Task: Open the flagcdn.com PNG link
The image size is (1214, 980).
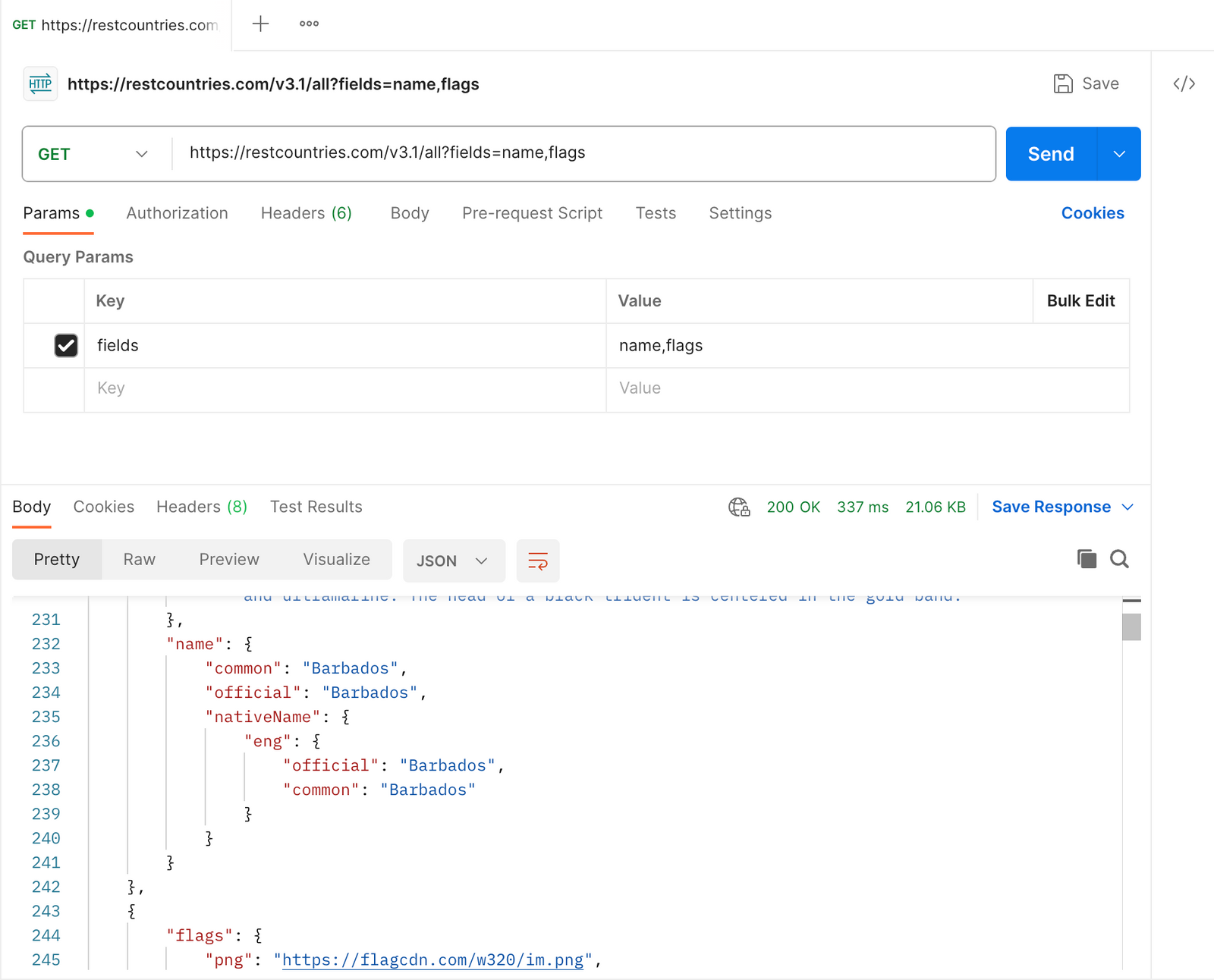Action: click(432, 960)
